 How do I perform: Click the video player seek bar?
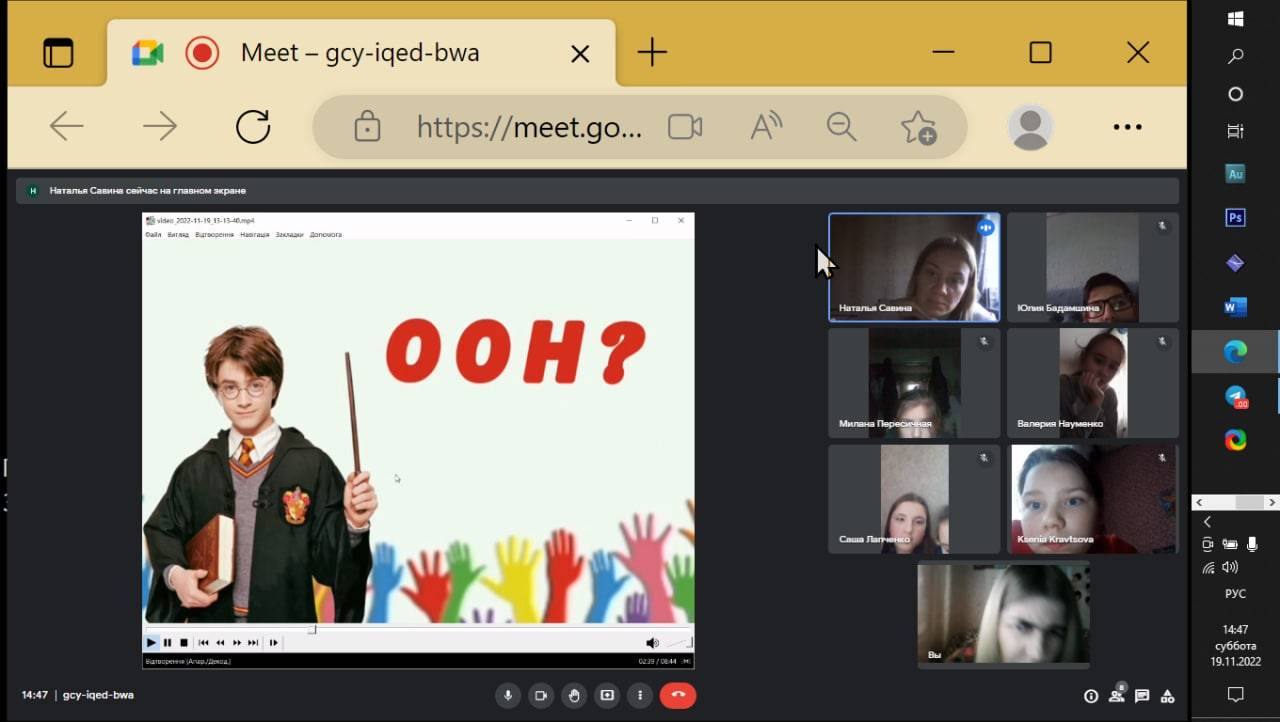click(418, 630)
